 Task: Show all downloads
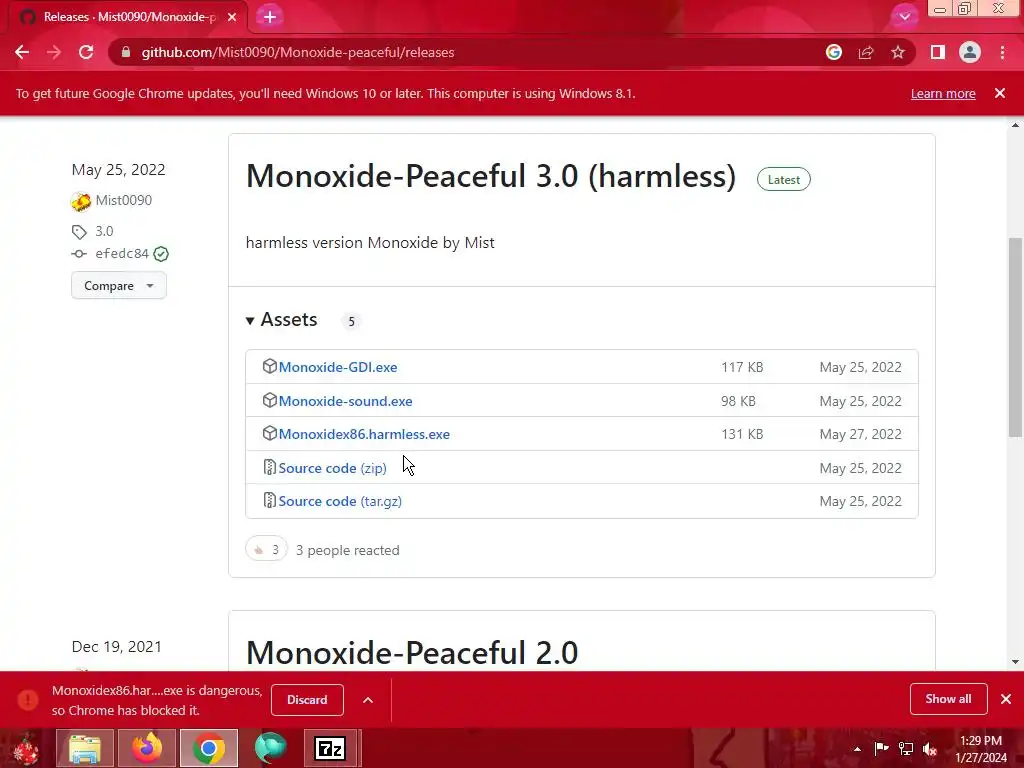(x=948, y=699)
